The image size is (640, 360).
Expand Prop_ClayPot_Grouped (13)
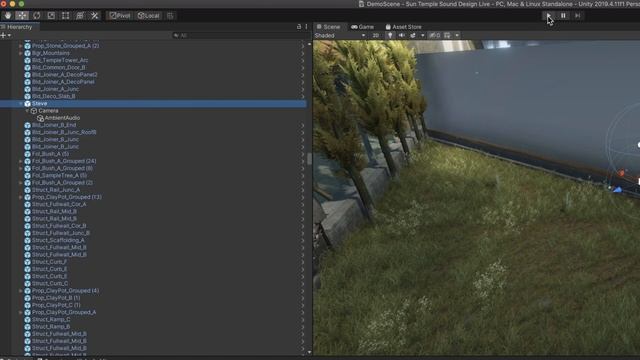[20, 197]
